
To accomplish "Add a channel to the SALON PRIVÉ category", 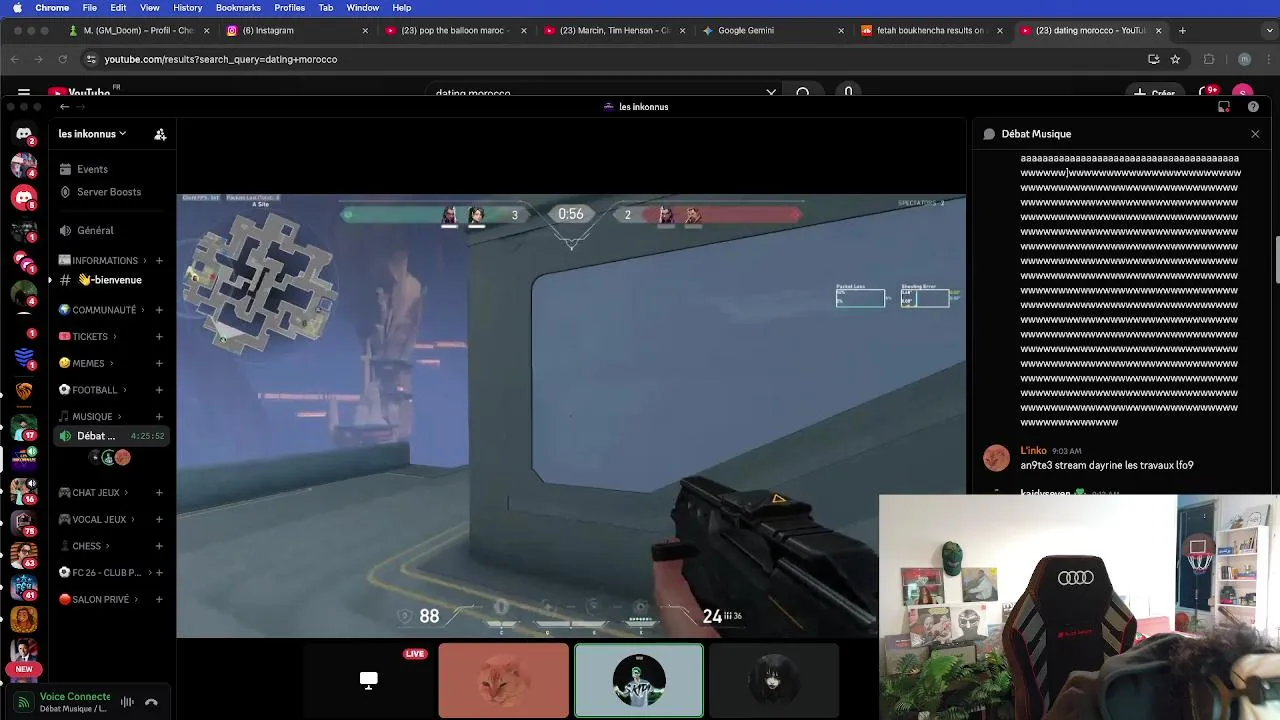I will pos(159,600).
